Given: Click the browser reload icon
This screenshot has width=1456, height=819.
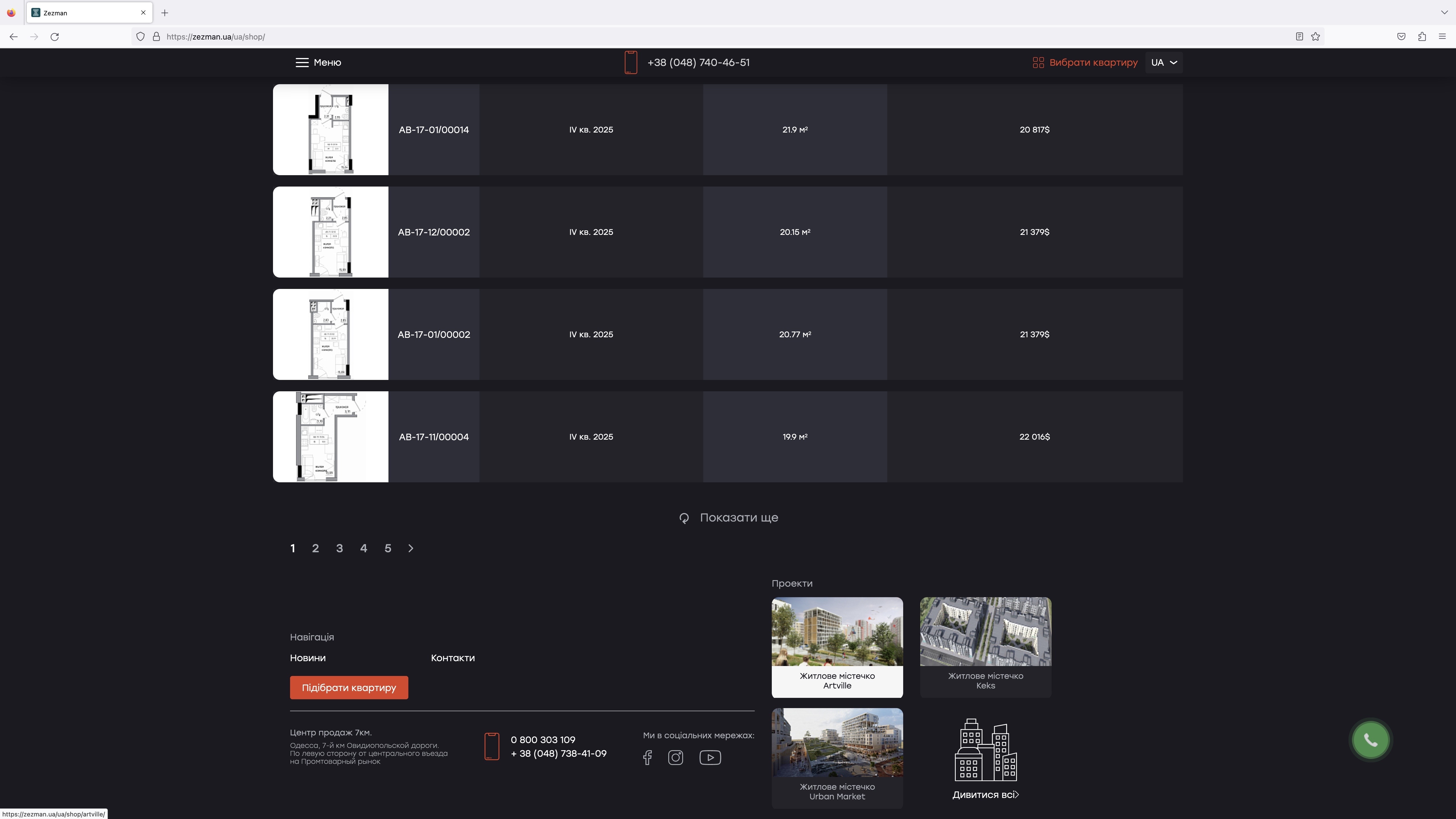Looking at the screenshot, I should coord(55,37).
